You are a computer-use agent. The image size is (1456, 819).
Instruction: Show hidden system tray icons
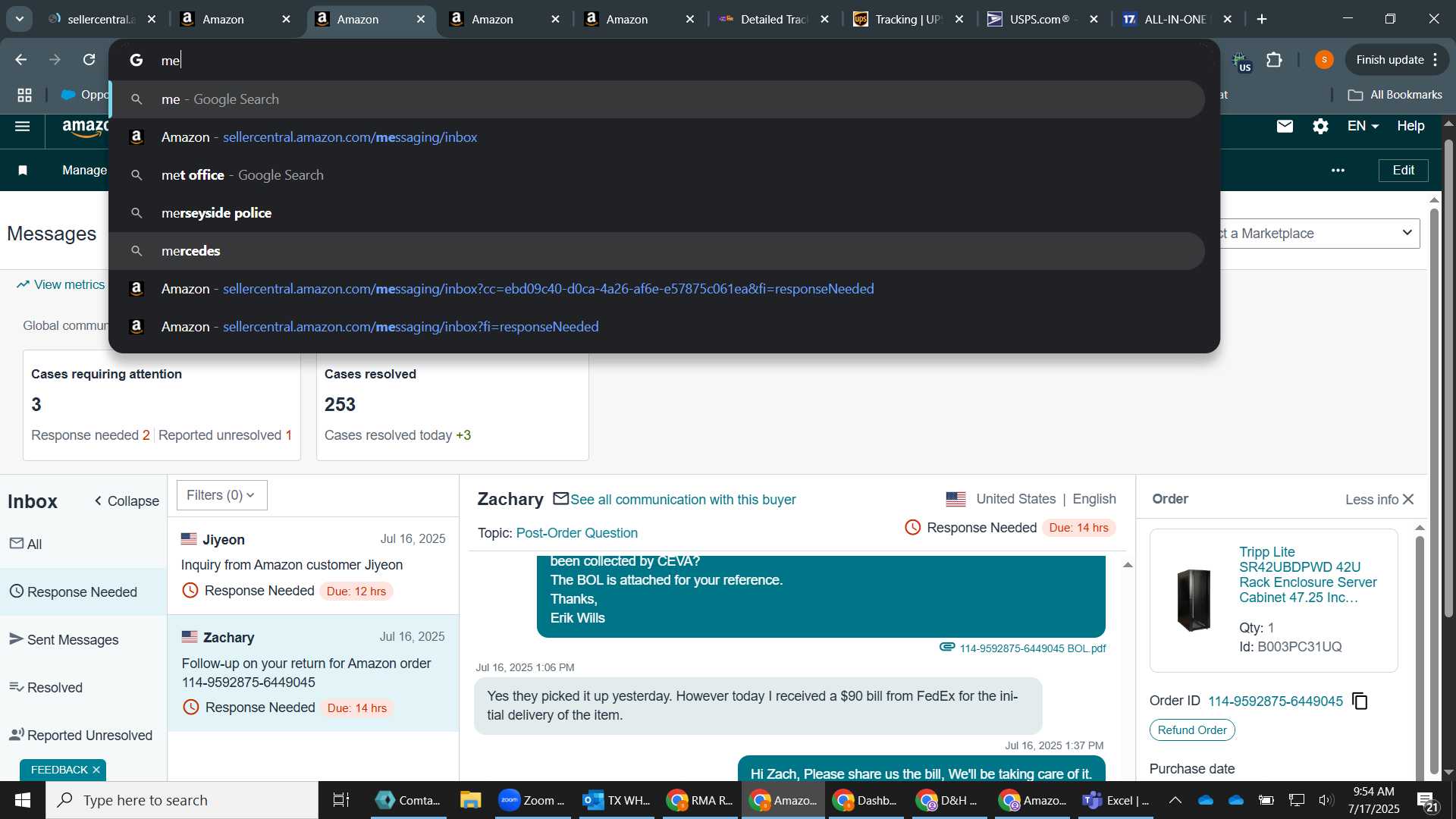(1175, 800)
